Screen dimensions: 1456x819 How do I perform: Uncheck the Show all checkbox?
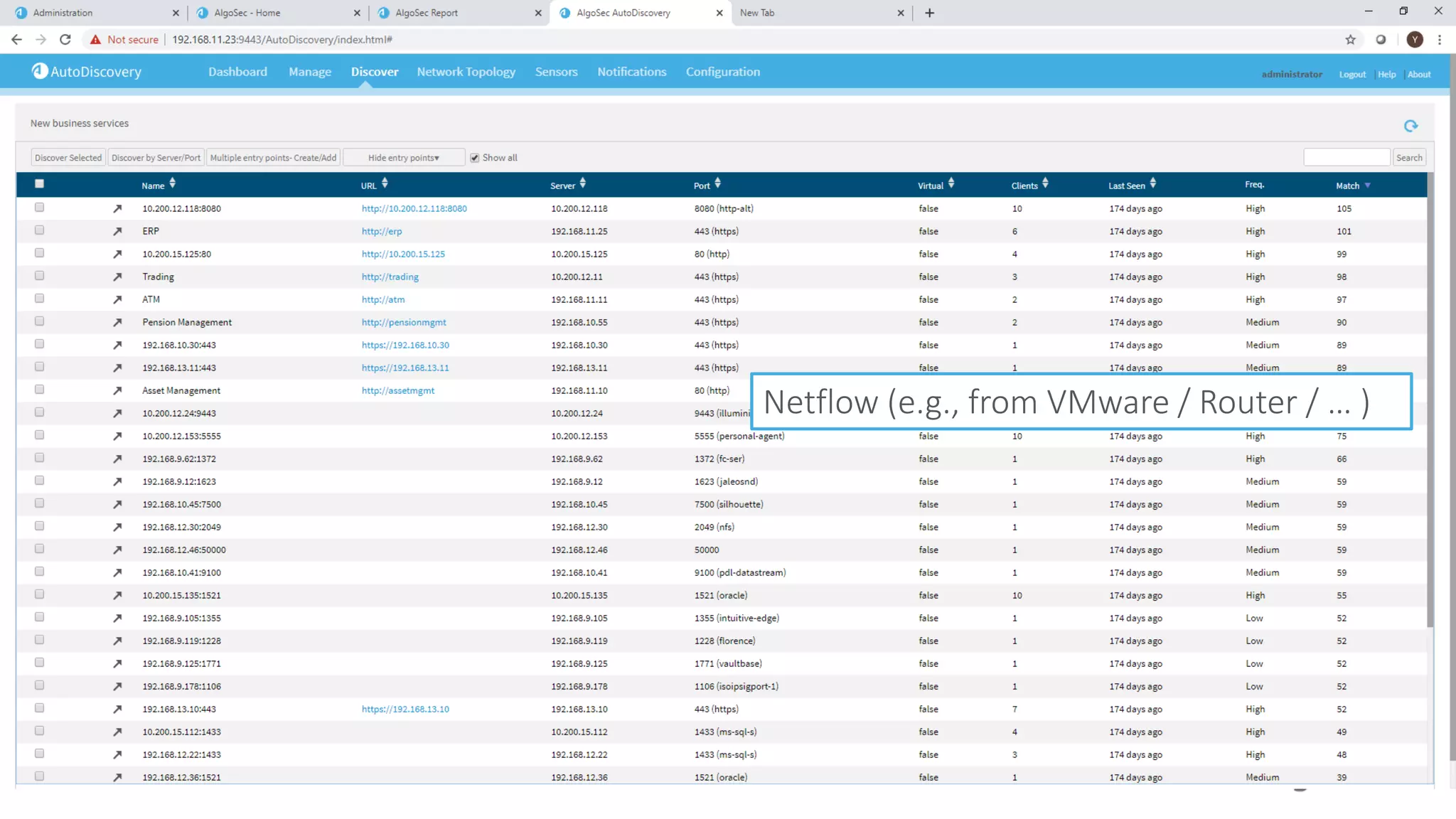[x=474, y=158]
